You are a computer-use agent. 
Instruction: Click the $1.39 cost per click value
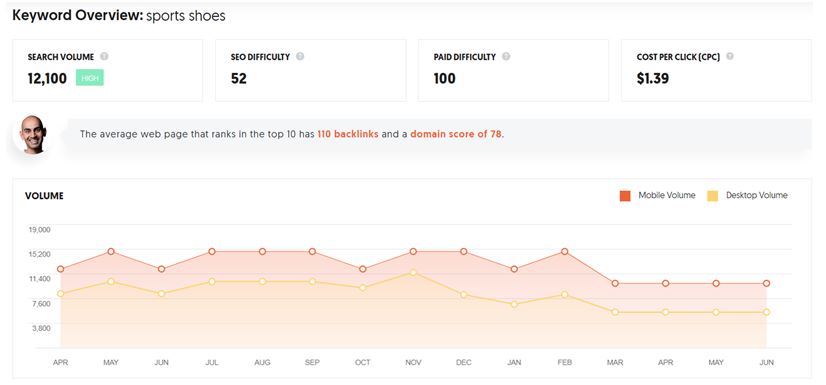coord(653,78)
